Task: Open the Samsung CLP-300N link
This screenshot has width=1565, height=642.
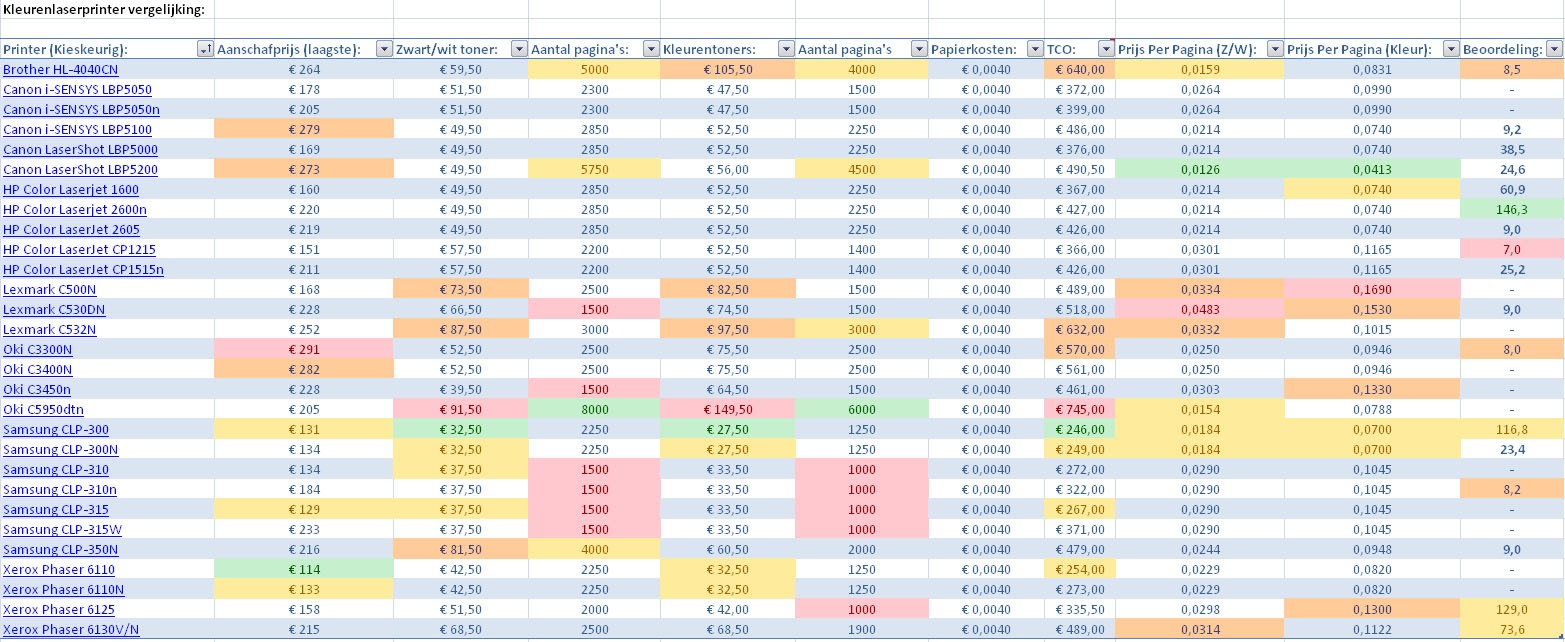Action: pos(61,450)
